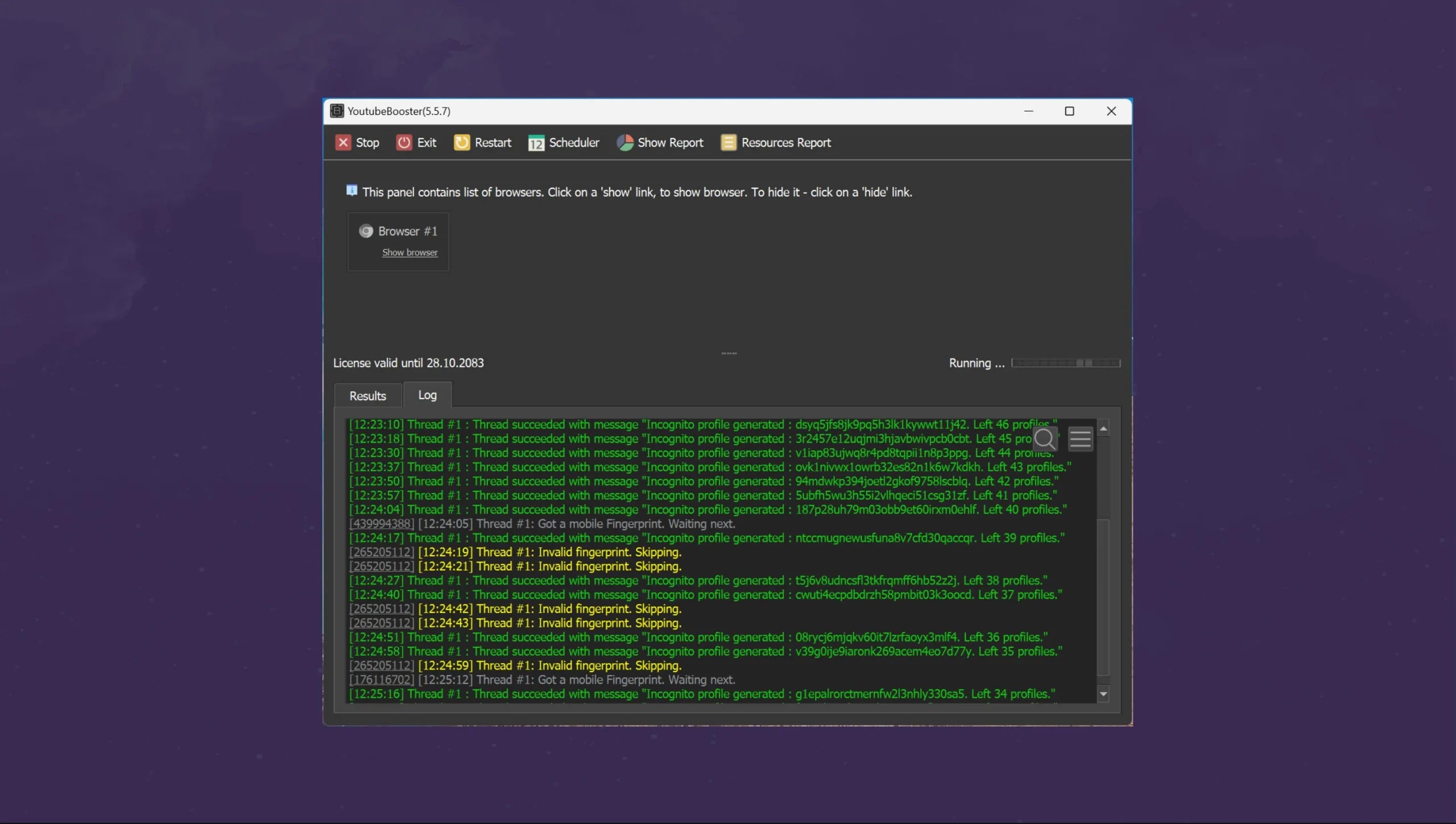Click the Running ... status text
Viewport: 1456px width, 824px height.
[x=977, y=363]
